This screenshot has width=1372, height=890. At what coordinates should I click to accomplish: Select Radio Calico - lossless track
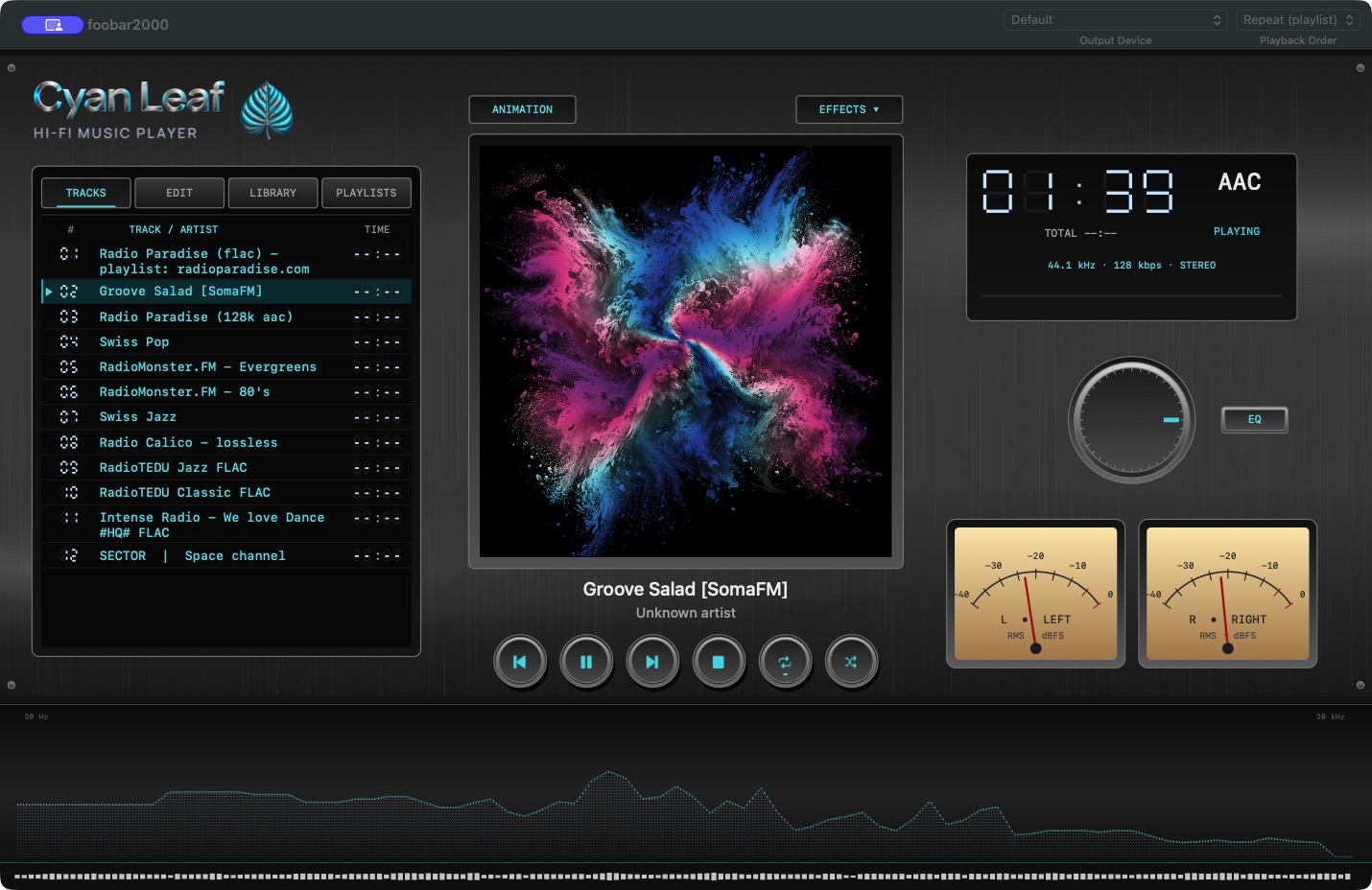226,442
